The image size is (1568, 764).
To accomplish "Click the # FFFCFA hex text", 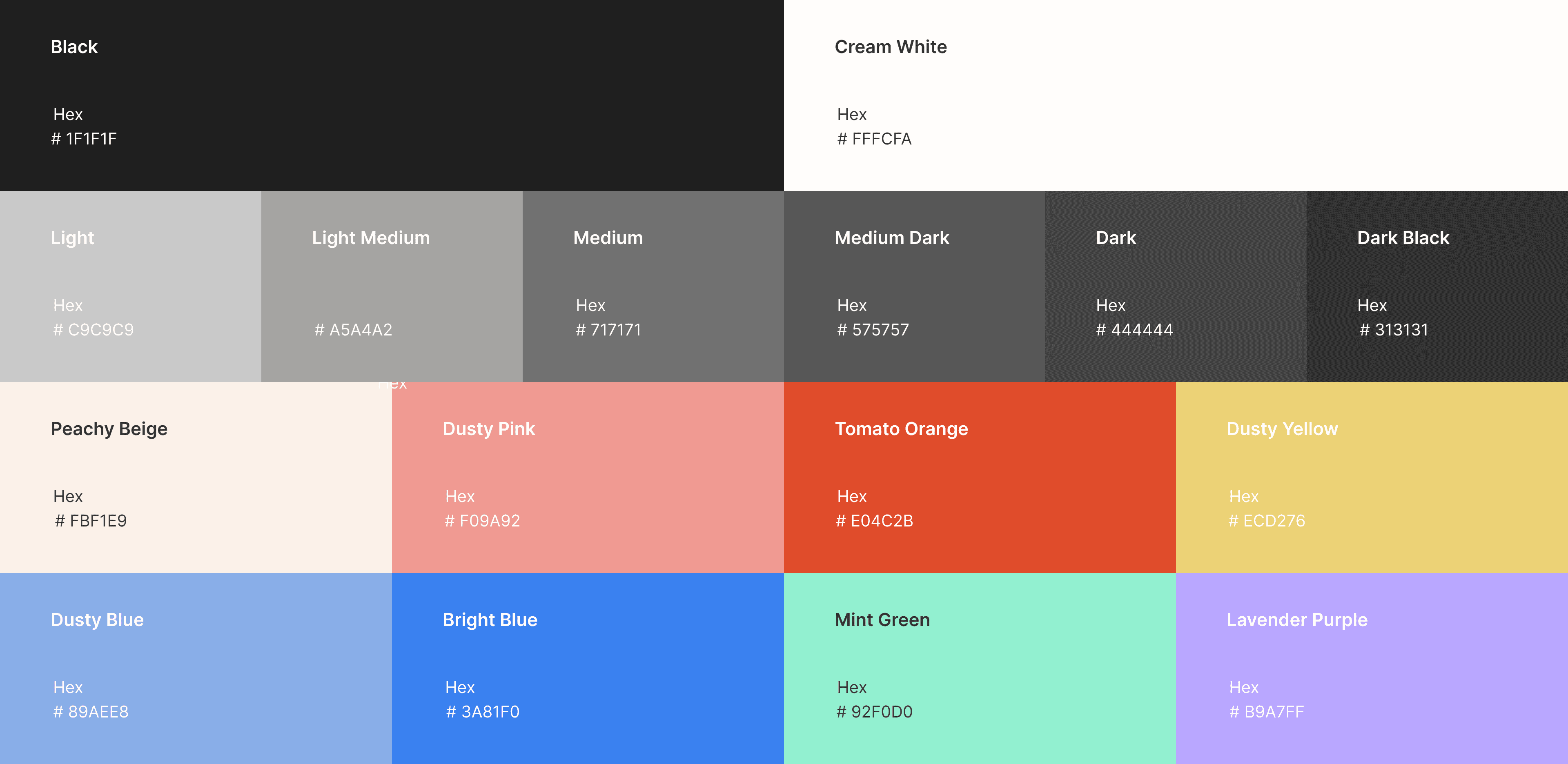I will click(x=874, y=139).
